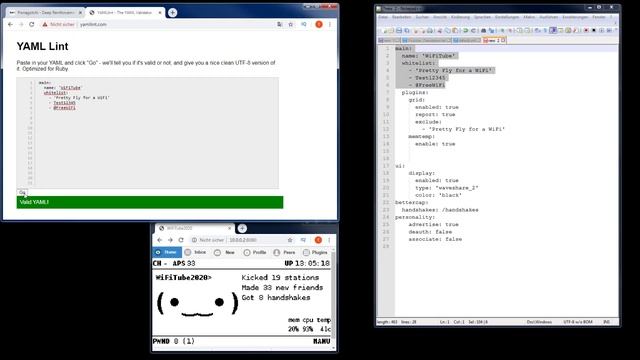Image resolution: width=640 pixels, height=360 pixels.
Task: Click the 'Nicht sicher' warning in yamllint address bar
Action: tap(58, 24)
